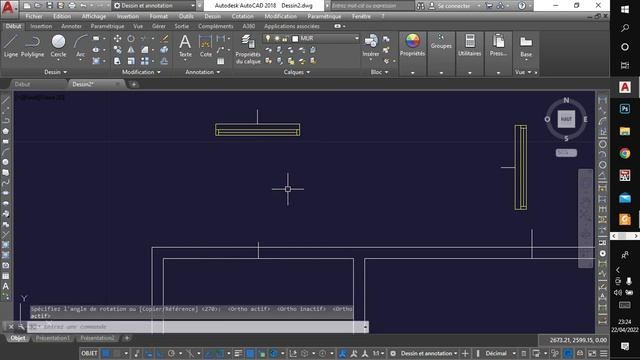
Task: Click the SCG dropdown below the ViewCube
Action: 566,153
